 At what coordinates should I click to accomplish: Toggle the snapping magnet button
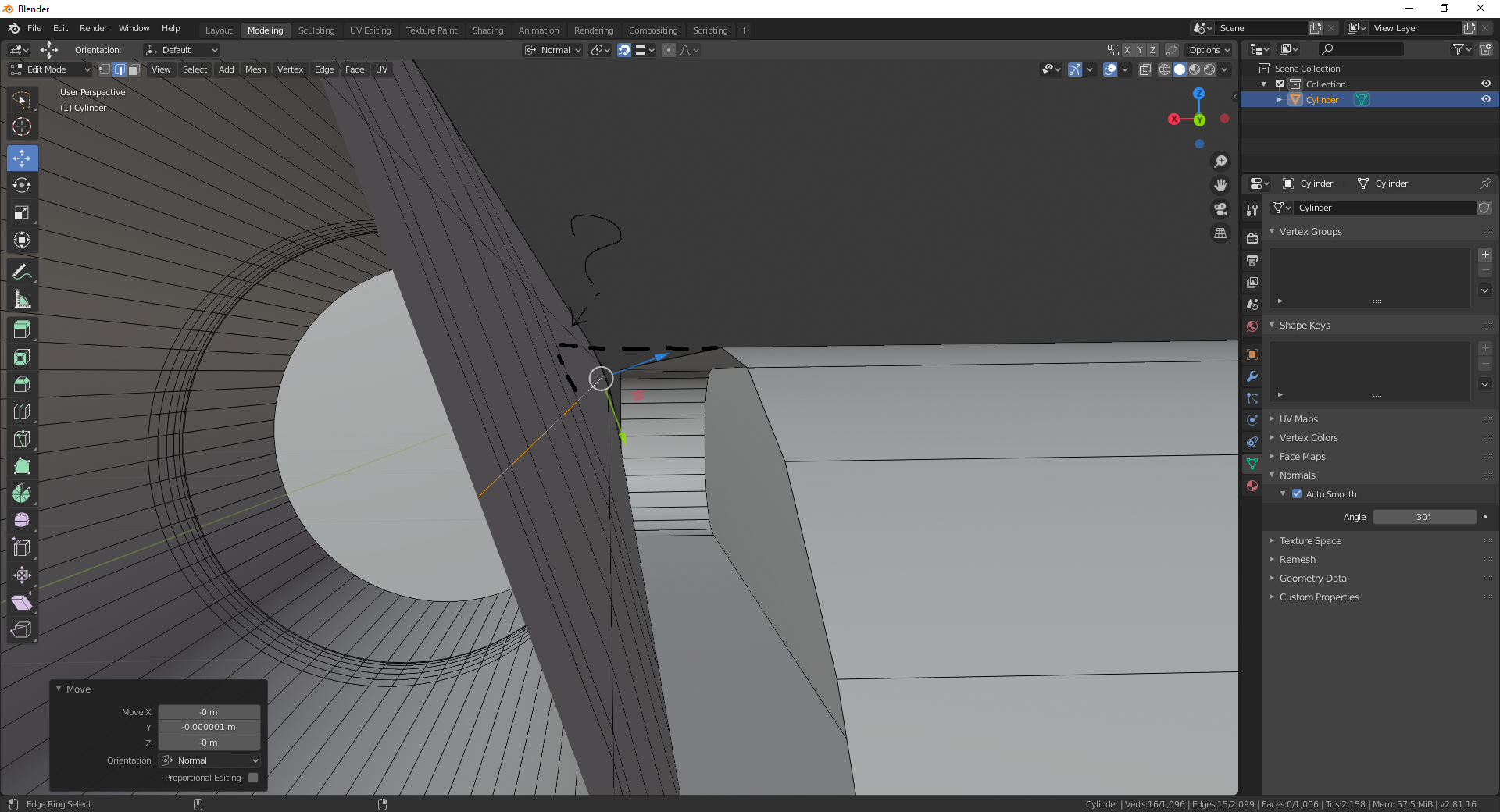pos(624,50)
